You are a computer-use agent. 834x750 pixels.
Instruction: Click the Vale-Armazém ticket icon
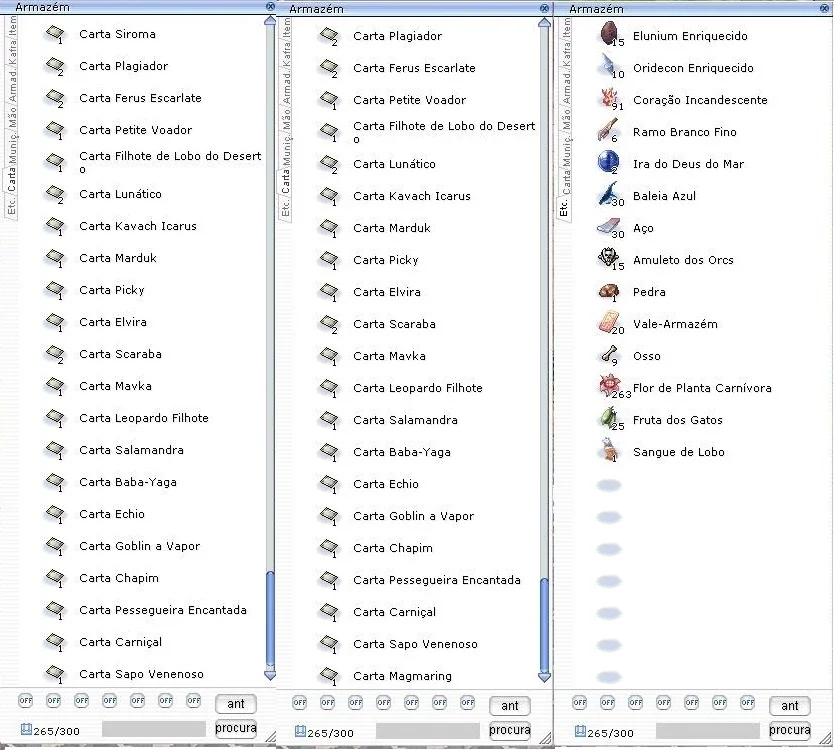tap(608, 322)
